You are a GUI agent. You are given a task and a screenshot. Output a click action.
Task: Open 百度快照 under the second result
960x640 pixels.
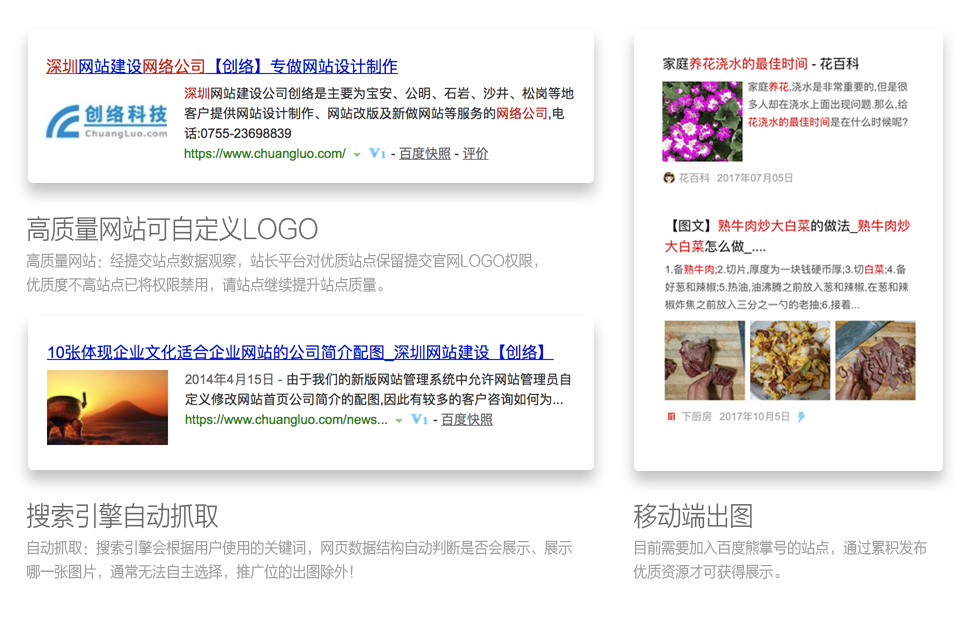469,420
